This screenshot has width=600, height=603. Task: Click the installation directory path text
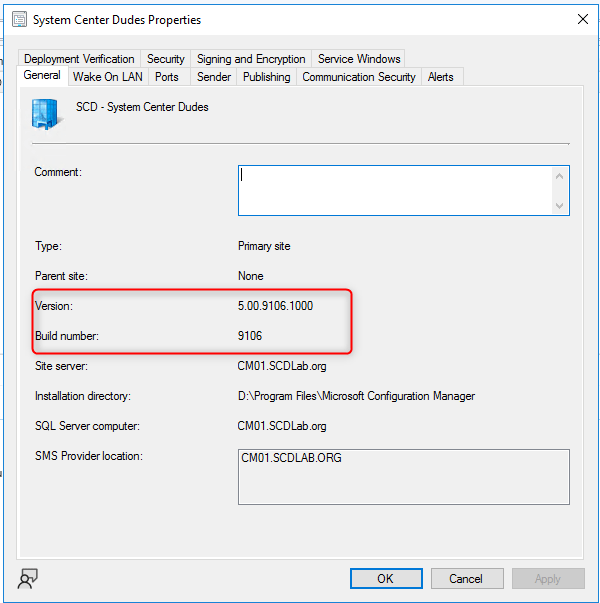point(356,396)
